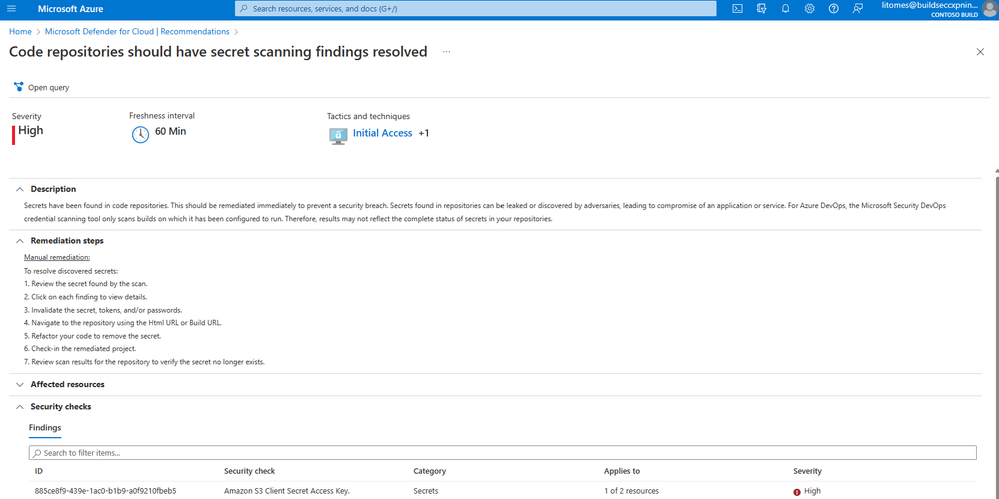Click the Initial Access tactic icon
Viewport: 999px width, 499px height.
coord(338,135)
